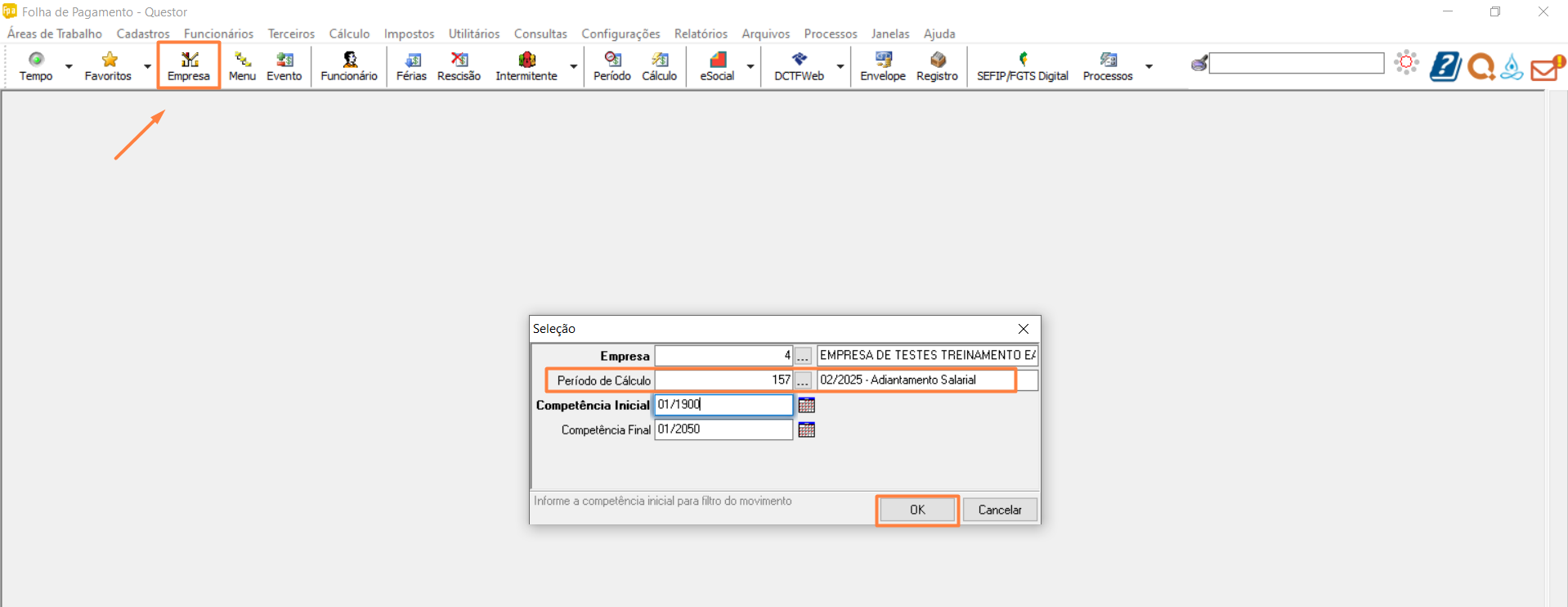Expand the Intermitente dropdown arrow
1568x607 pixels.
point(574,66)
